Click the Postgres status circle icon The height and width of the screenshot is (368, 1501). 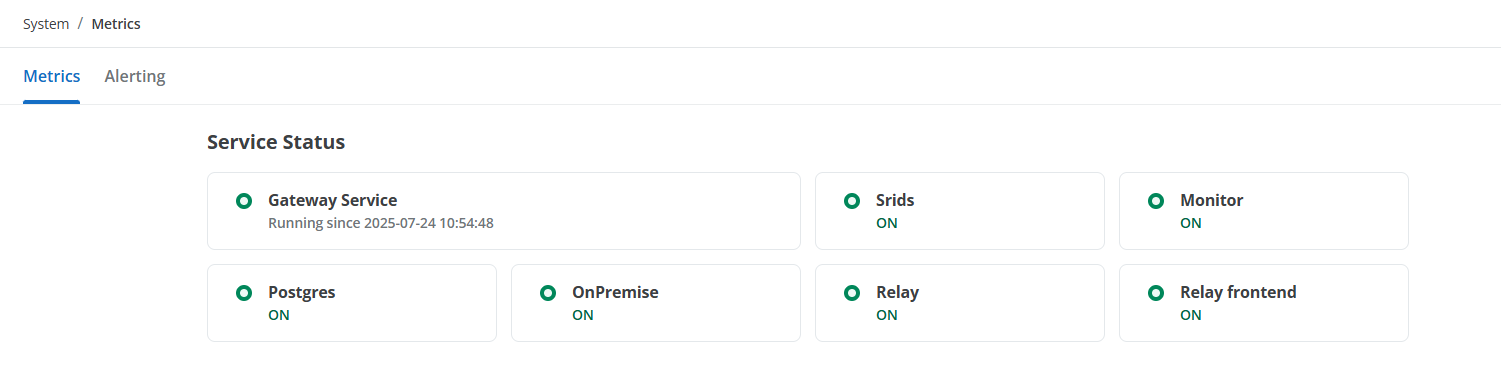point(243,293)
